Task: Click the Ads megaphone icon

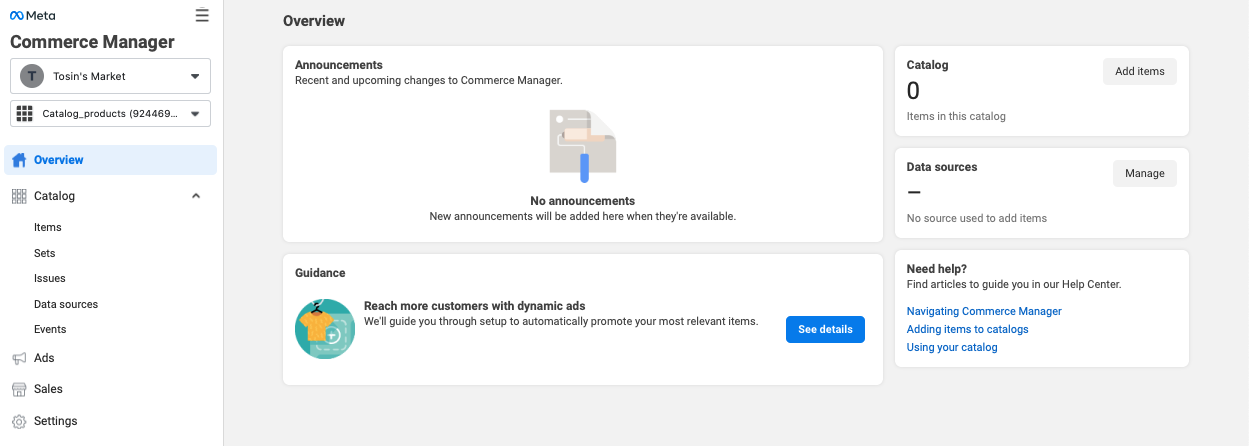Action: [19, 358]
